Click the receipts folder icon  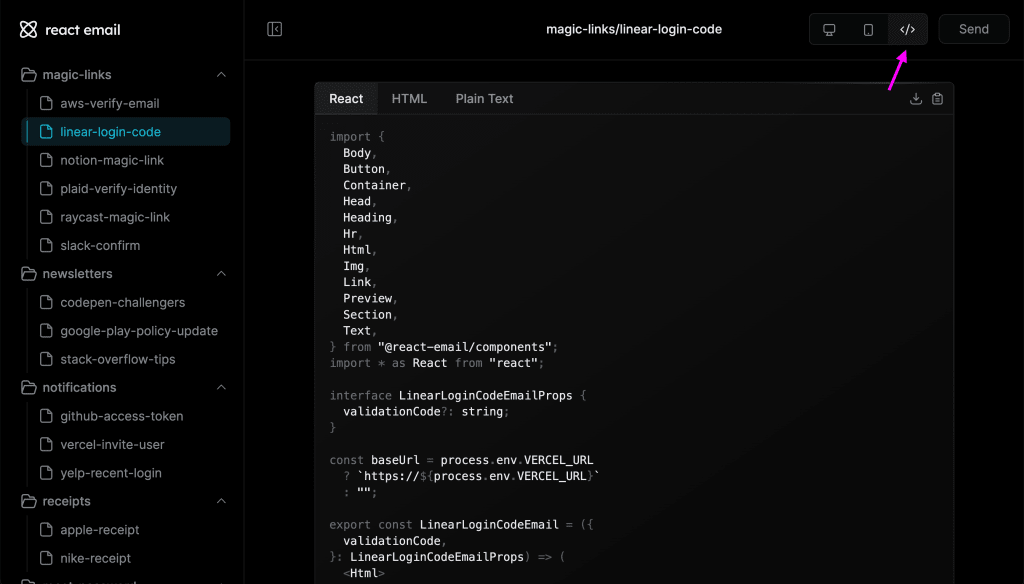pos(29,501)
